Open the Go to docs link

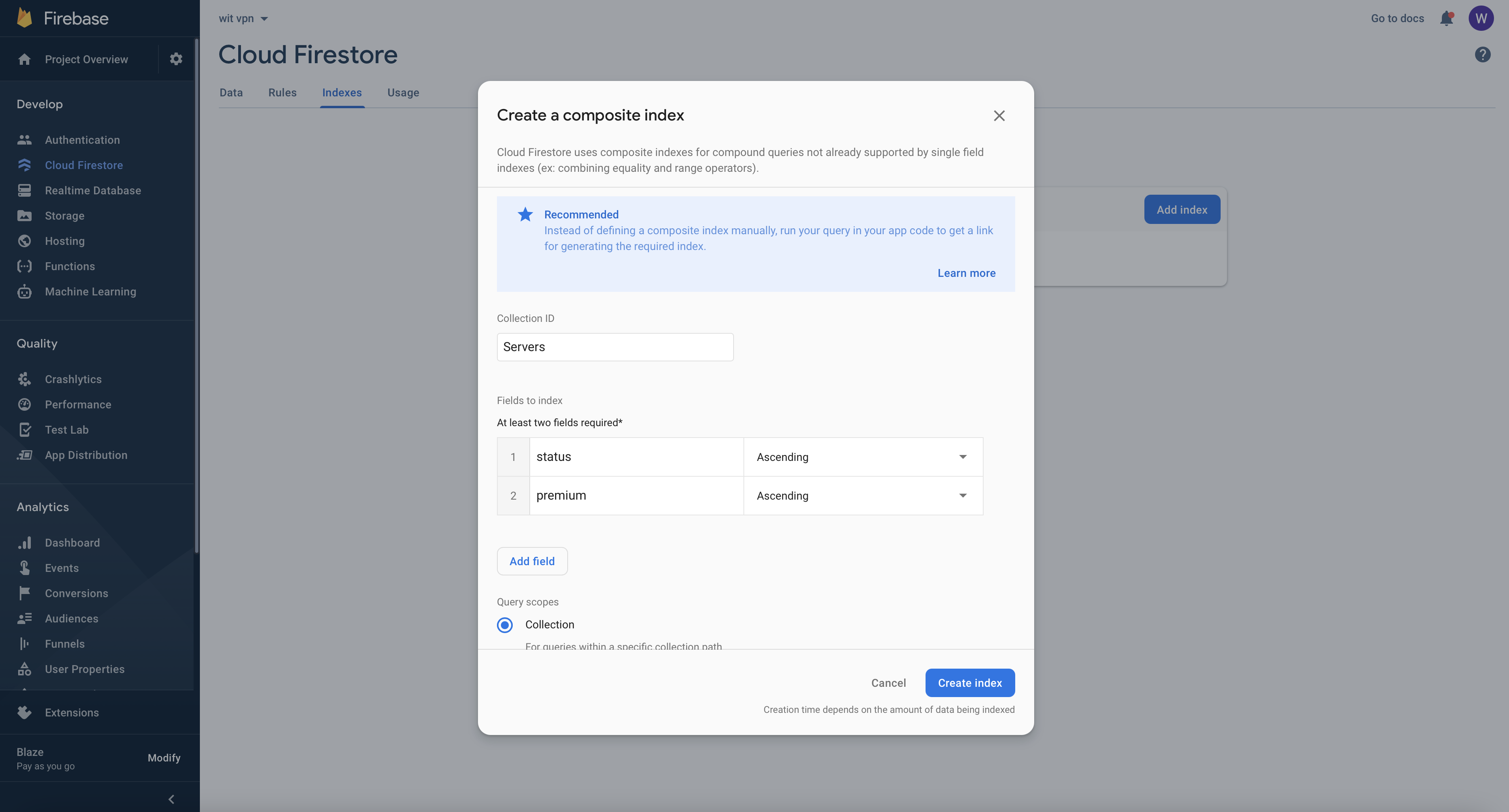tap(1397, 18)
